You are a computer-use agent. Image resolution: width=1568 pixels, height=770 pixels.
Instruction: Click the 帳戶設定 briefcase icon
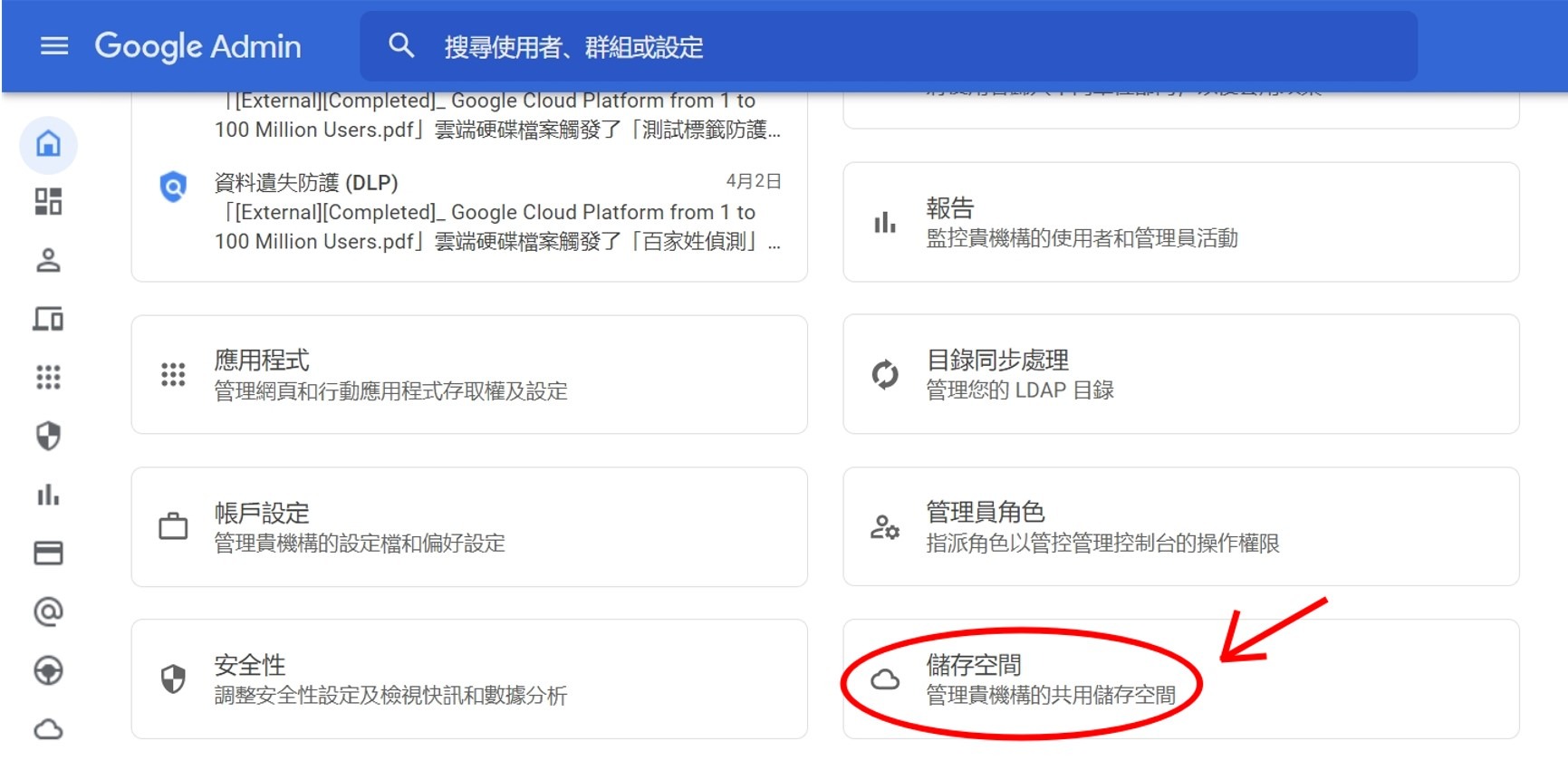(x=173, y=526)
